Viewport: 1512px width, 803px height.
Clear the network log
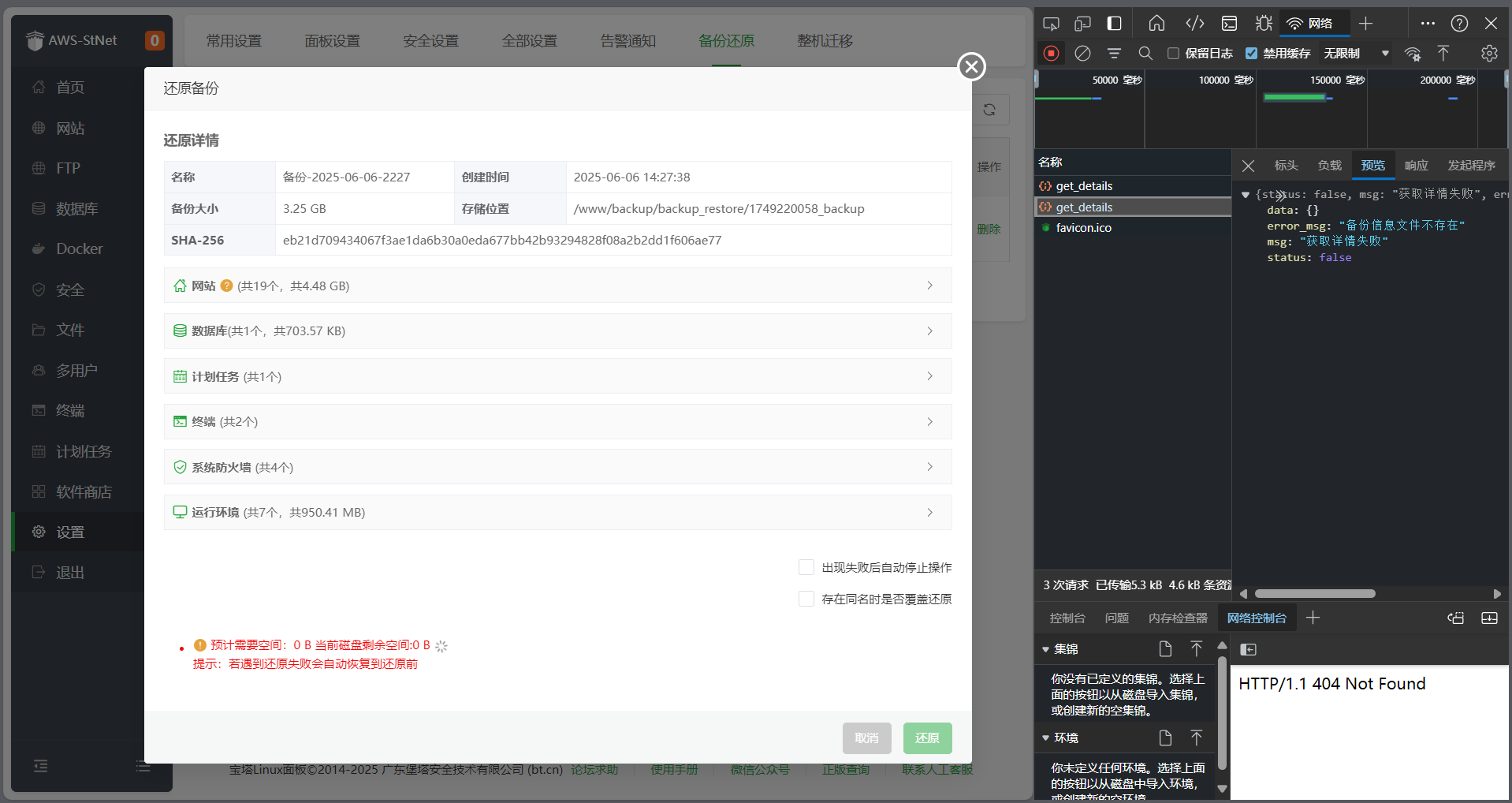(1082, 54)
